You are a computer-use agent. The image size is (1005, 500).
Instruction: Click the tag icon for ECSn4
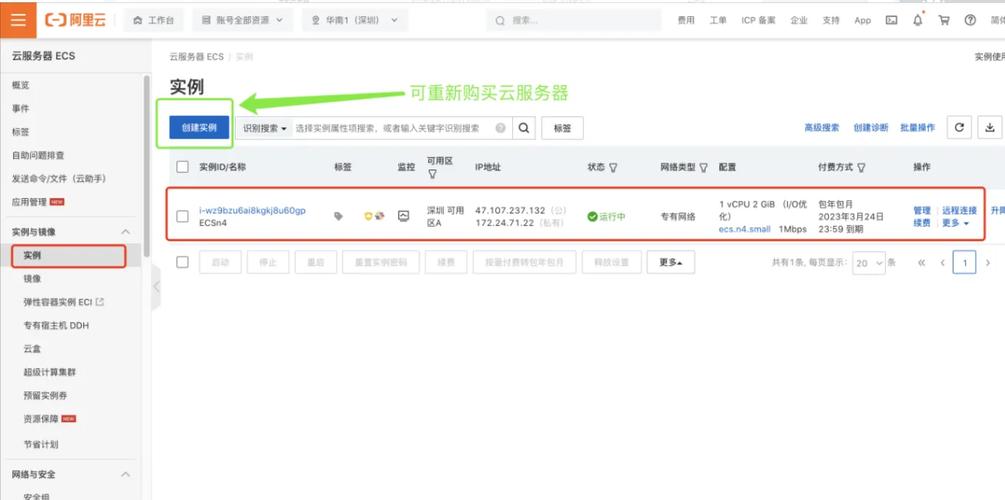point(338,217)
